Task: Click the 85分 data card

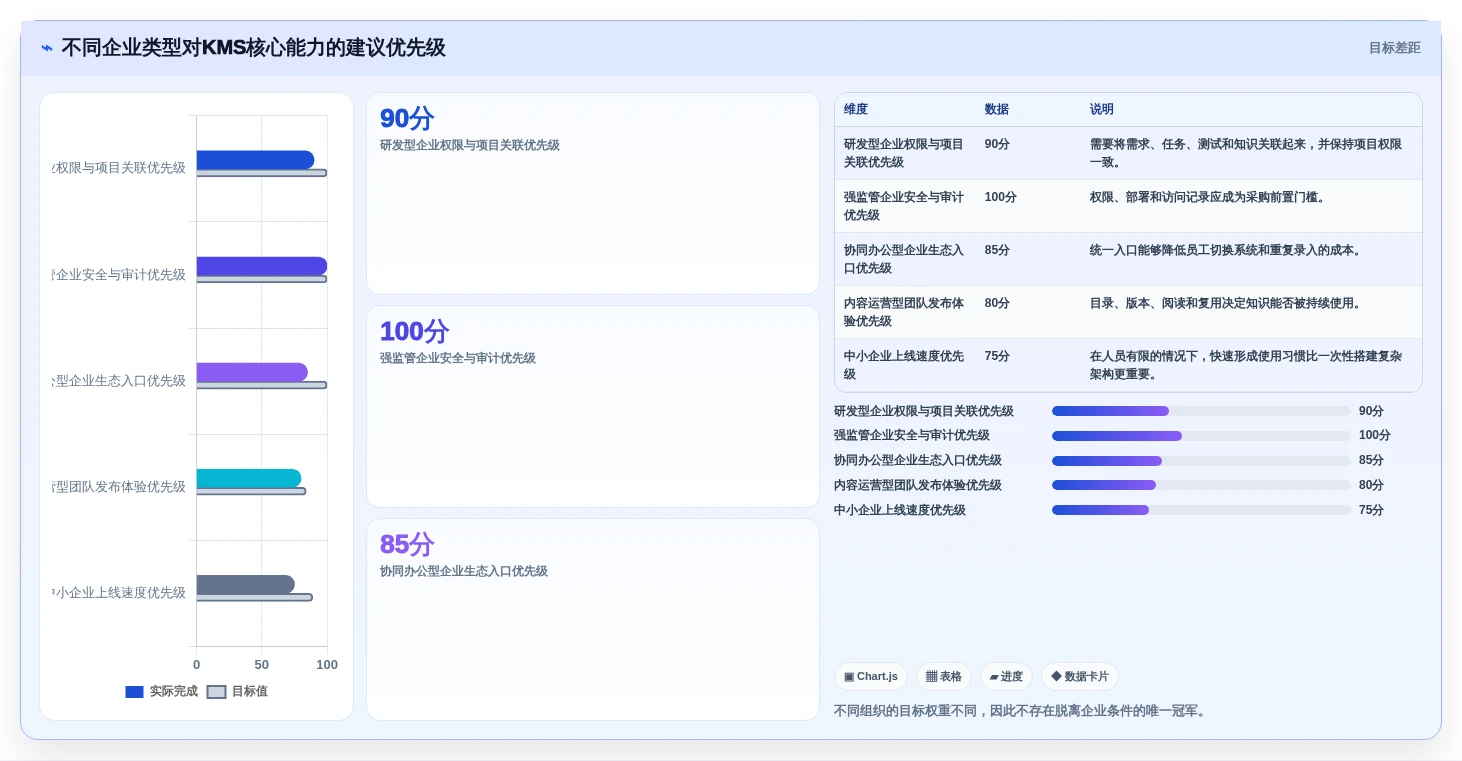Action: click(x=593, y=620)
